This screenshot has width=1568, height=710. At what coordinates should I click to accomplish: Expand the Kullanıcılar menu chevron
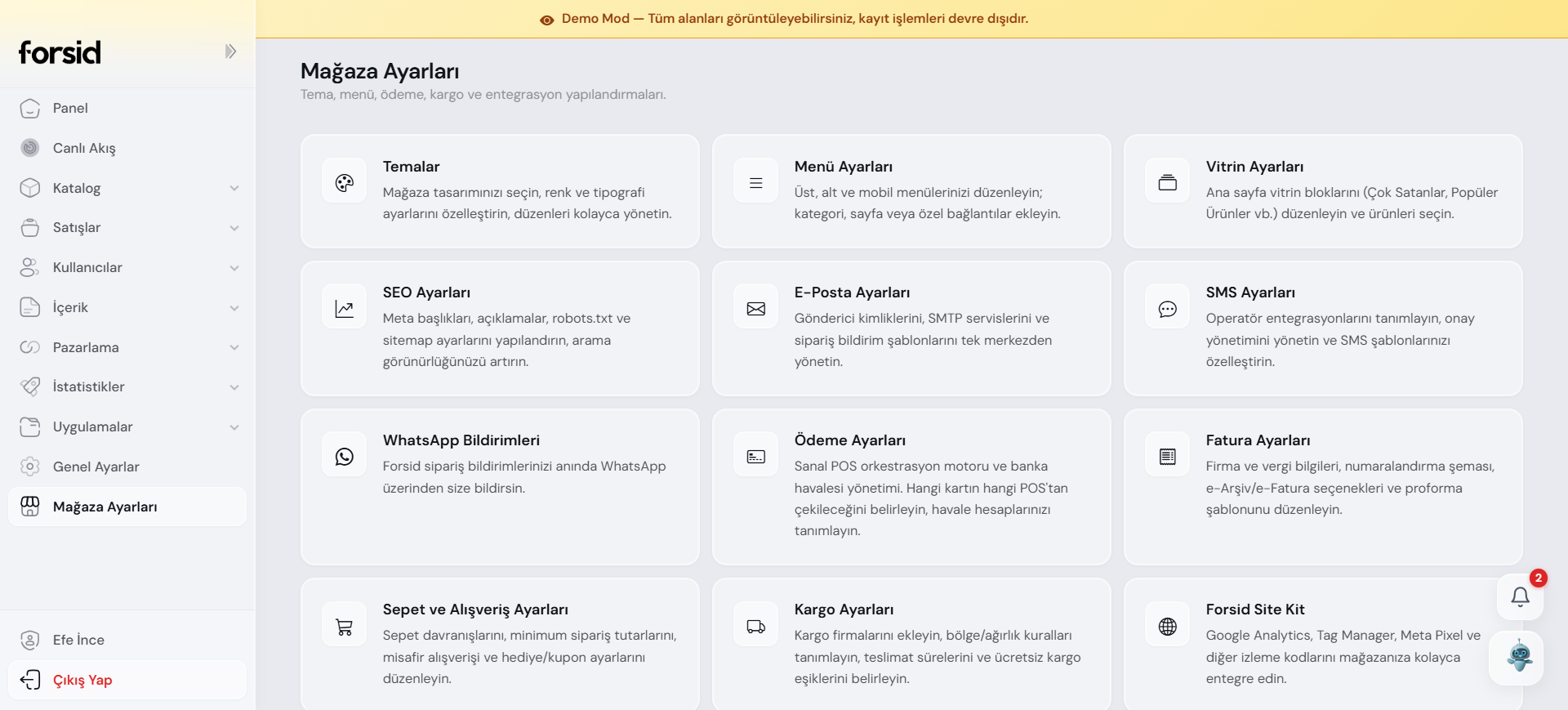pyautogui.click(x=234, y=268)
